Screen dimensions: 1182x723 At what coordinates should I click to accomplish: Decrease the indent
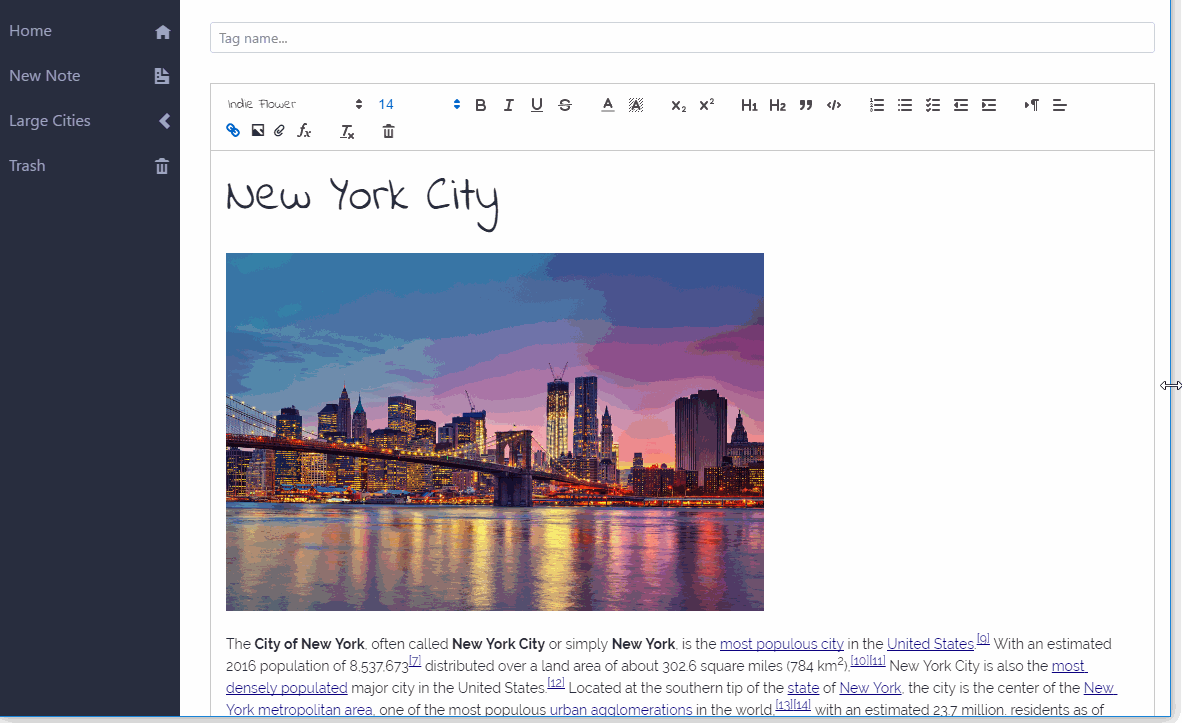coord(960,106)
